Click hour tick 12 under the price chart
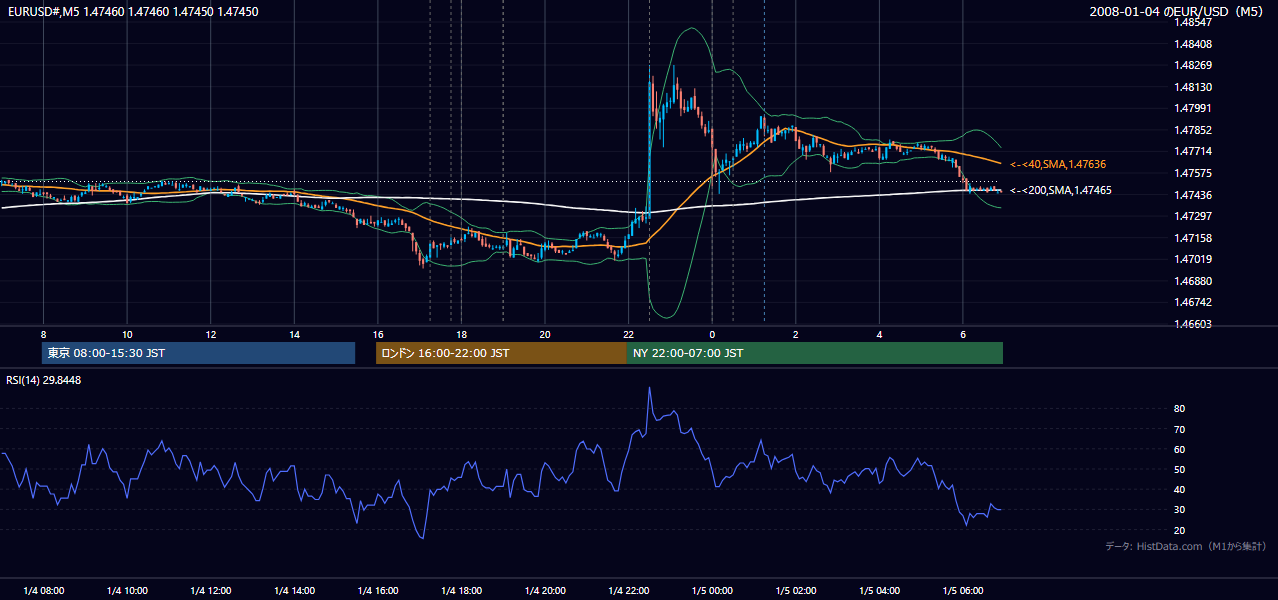The image size is (1278, 600). click(211, 334)
